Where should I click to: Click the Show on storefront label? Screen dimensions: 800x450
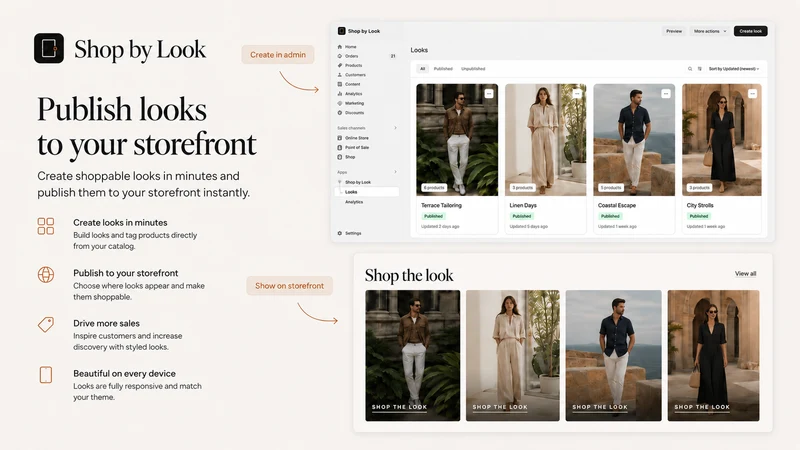[x=289, y=286]
